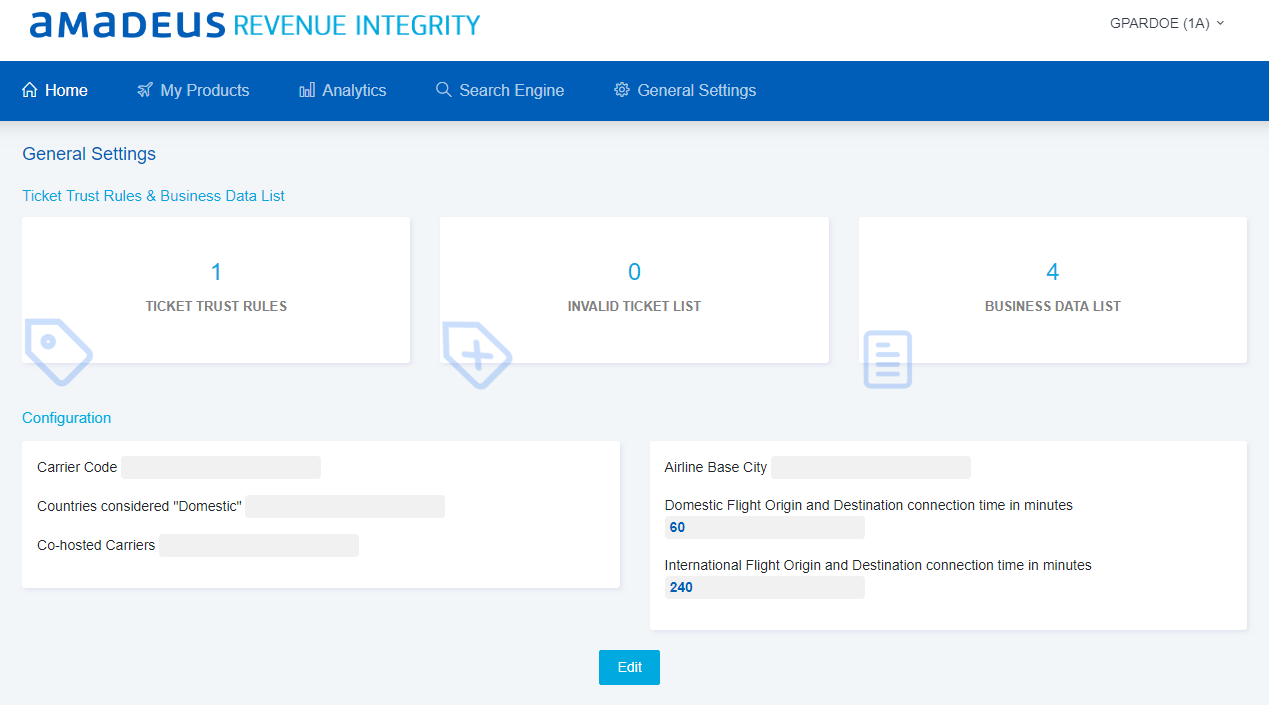
Task: Click the International connection time field showing 240
Action: click(x=765, y=587)
